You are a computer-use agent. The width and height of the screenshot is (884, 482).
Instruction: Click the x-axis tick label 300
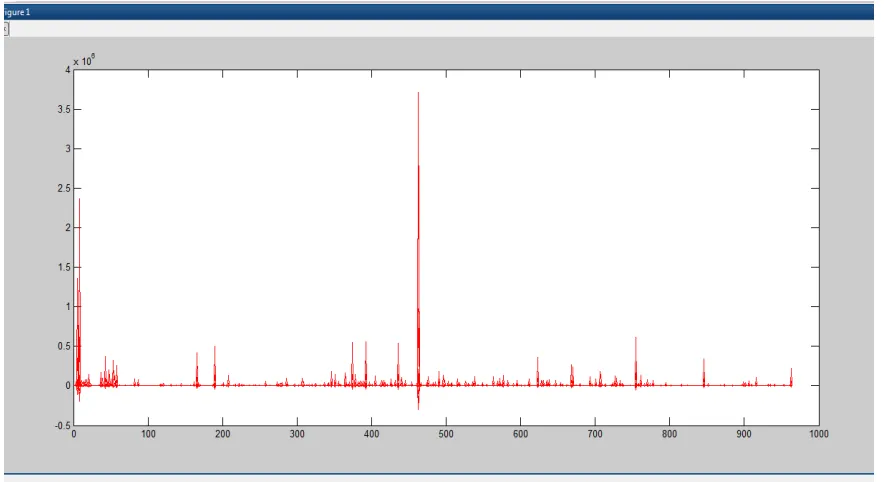tap(297, 434)
